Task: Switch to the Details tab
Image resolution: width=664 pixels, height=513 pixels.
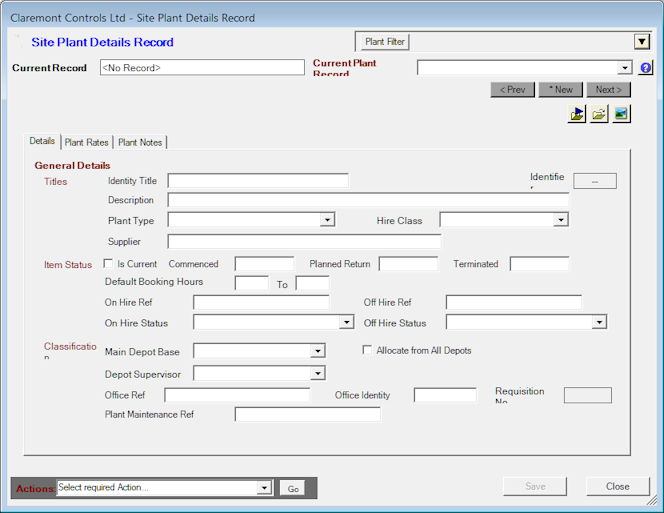Action: click(42, 141)
